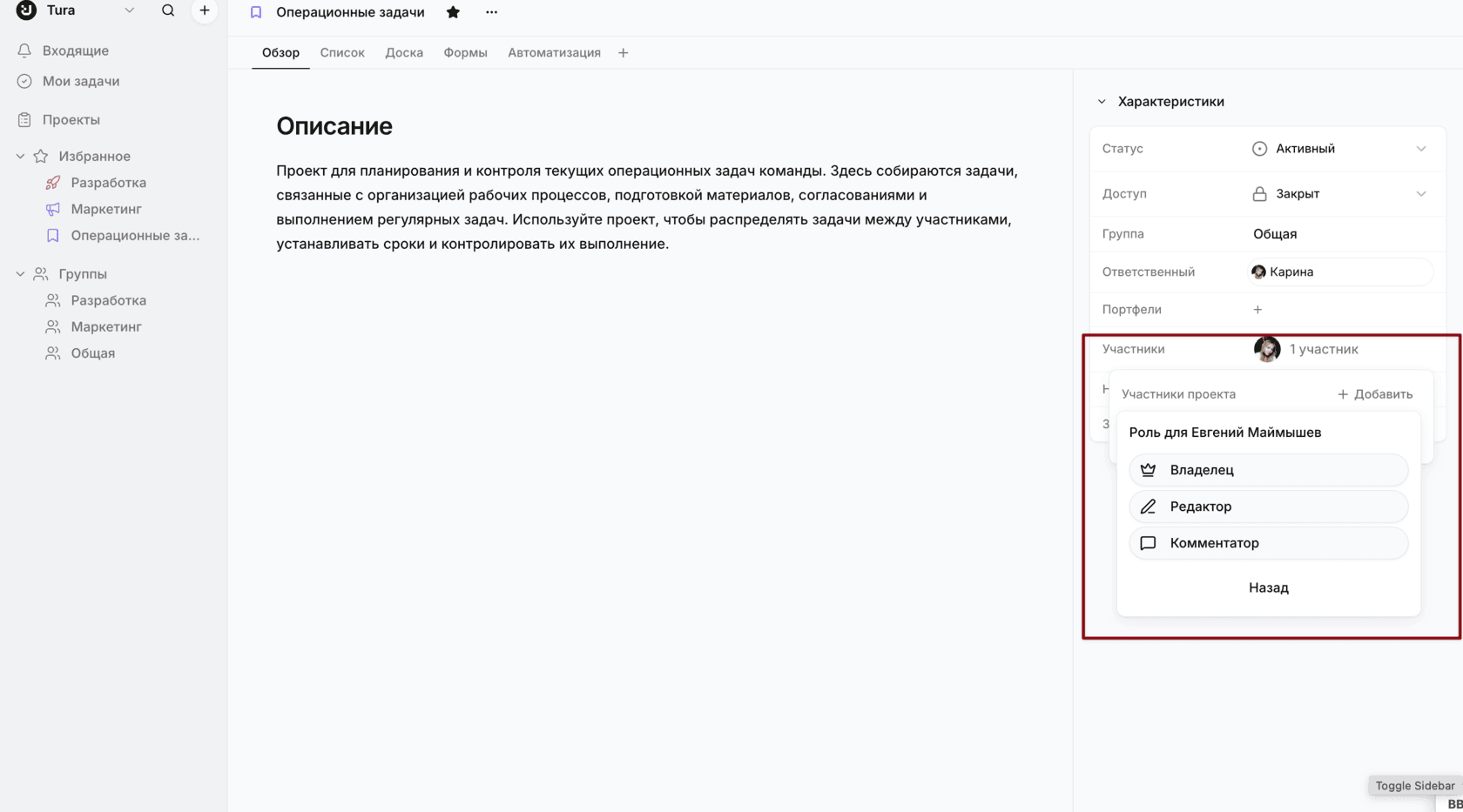Viewport: 1463px width, 812px height.
Task: Click the clipboard icon for Проекты
Action: pos(24,119)
